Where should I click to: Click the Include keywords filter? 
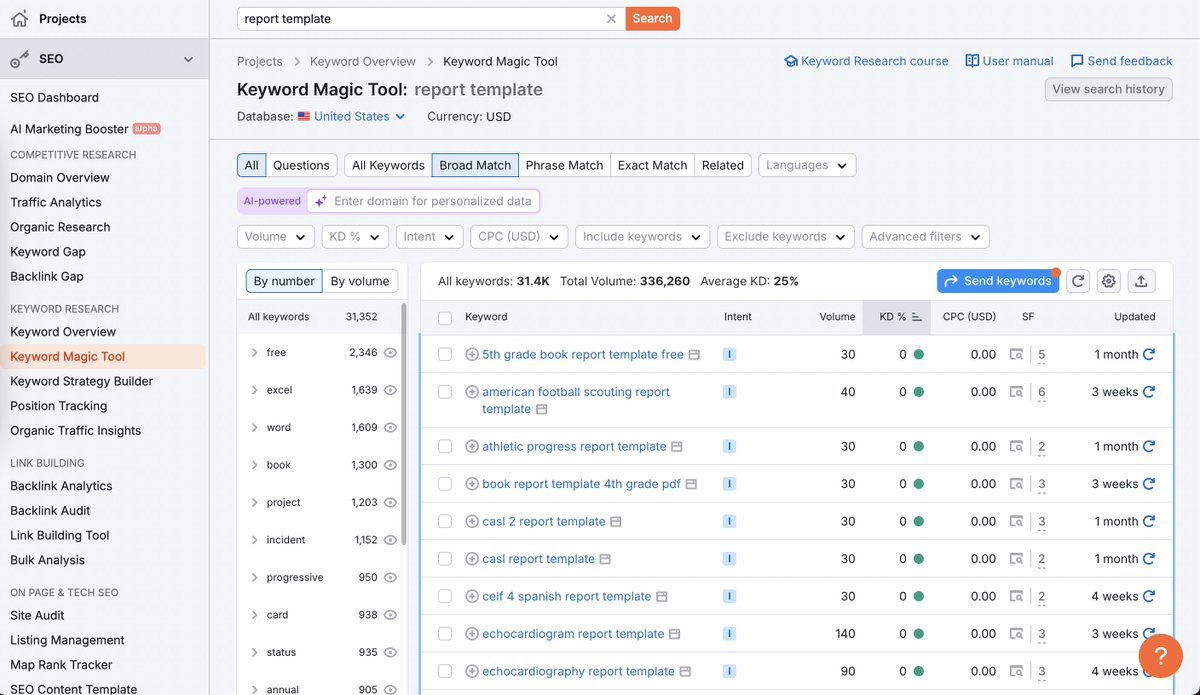[642, 237]
